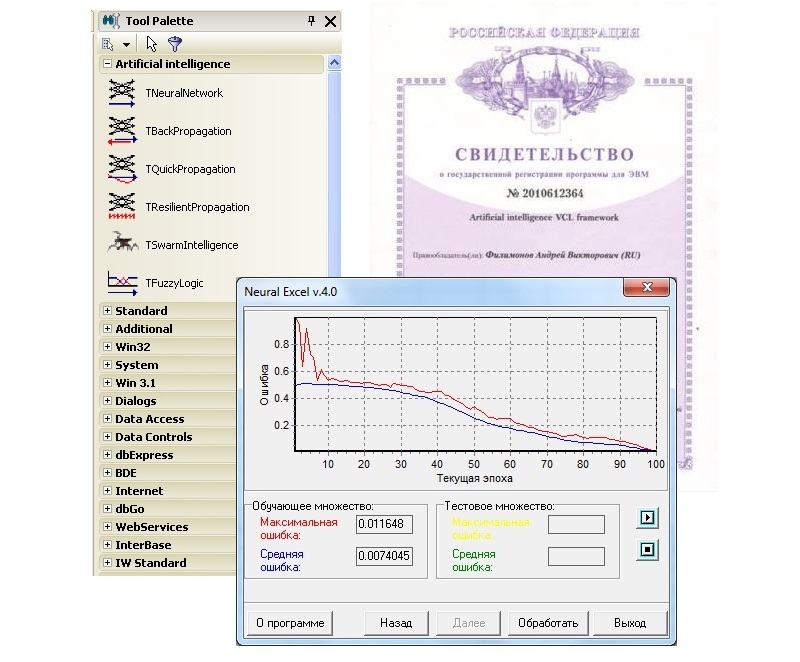
Task: Expand the Internet category
Action: click(107, 491)
